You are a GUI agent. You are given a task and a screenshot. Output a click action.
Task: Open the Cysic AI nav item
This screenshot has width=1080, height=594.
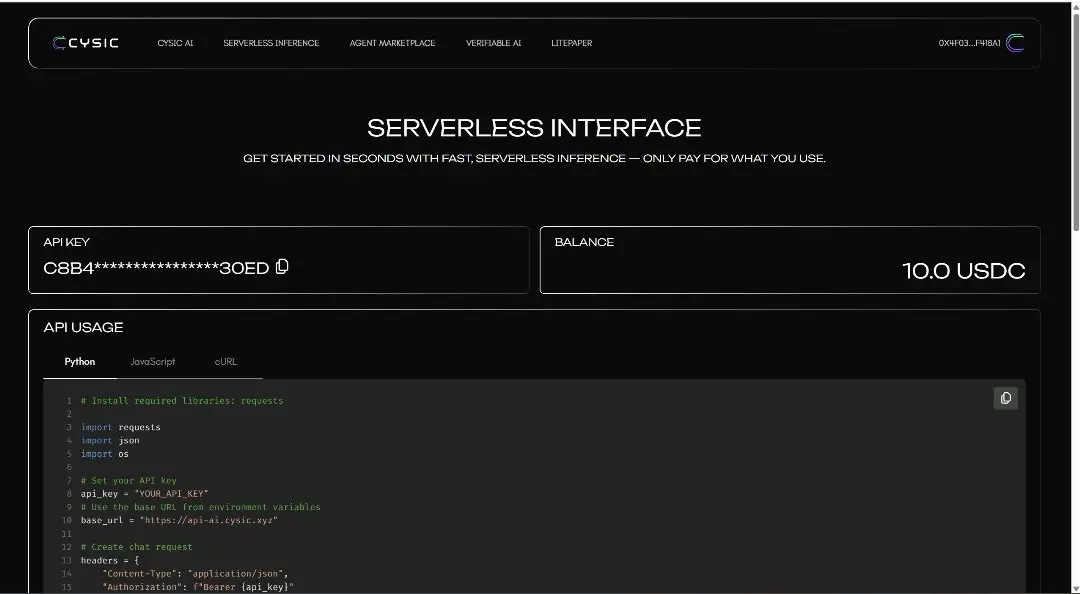coord(175,43)
